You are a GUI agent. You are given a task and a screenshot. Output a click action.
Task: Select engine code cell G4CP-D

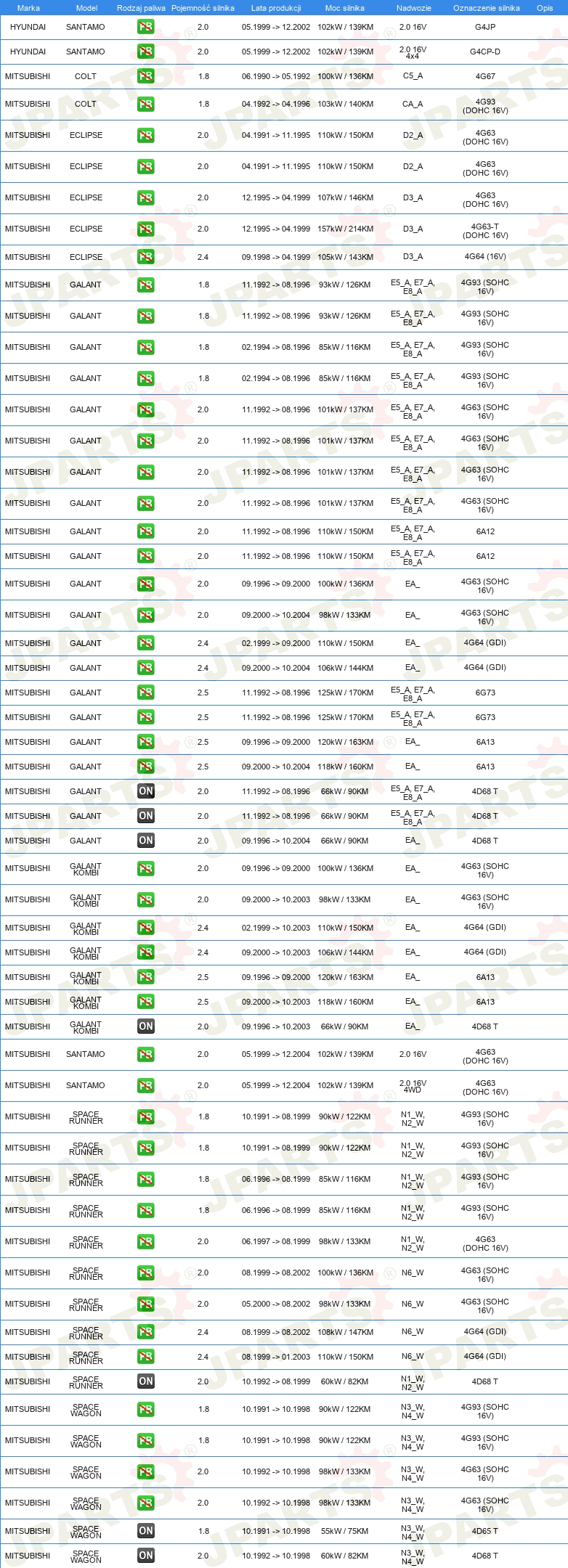485,52
